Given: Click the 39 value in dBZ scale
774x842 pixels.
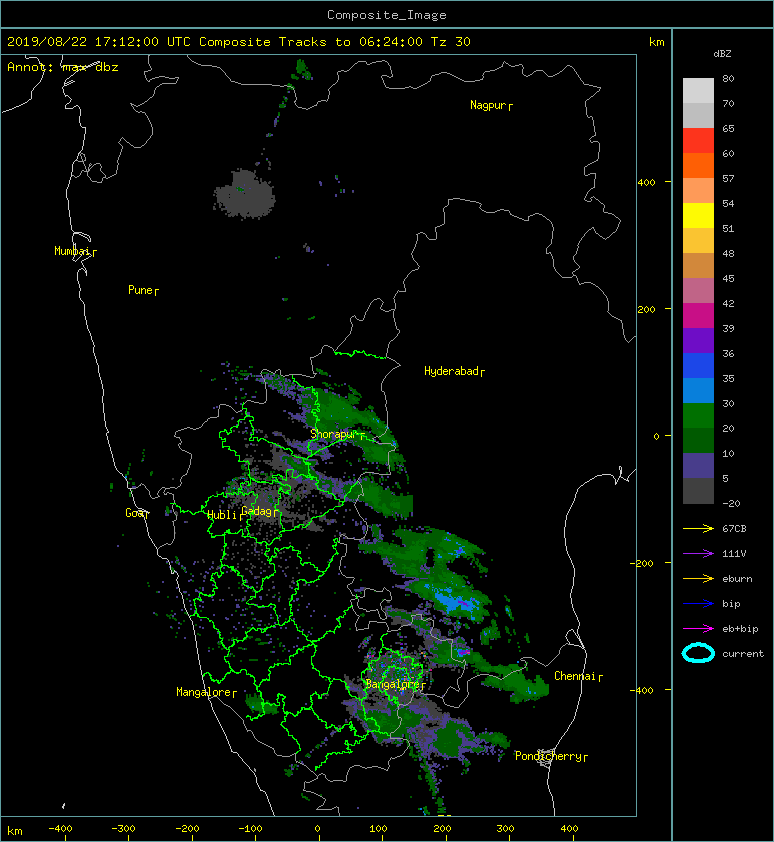Looking at the screenshot, I should click(728, 328).
